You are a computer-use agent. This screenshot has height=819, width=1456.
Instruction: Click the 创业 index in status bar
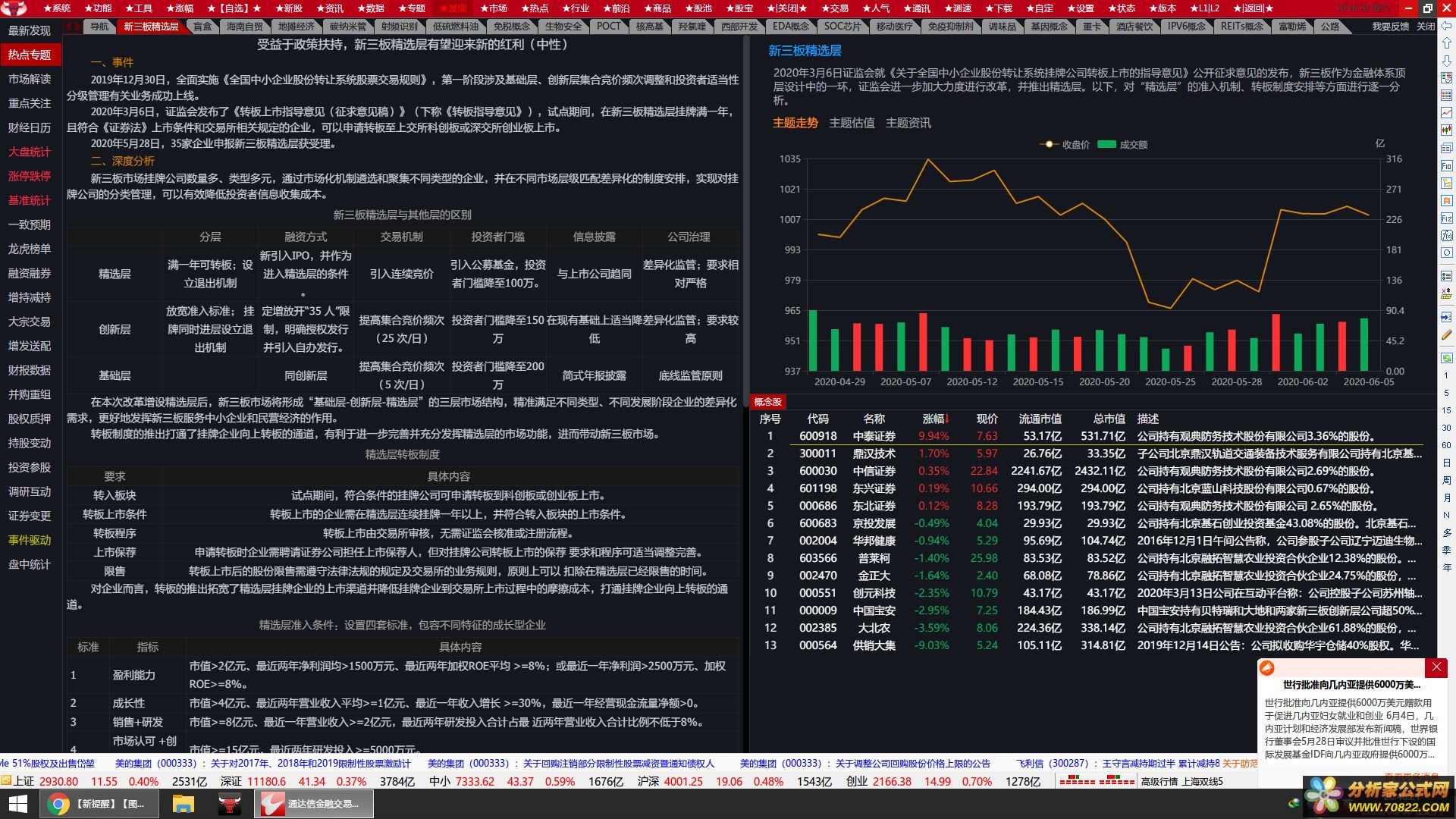click(857, 781)
